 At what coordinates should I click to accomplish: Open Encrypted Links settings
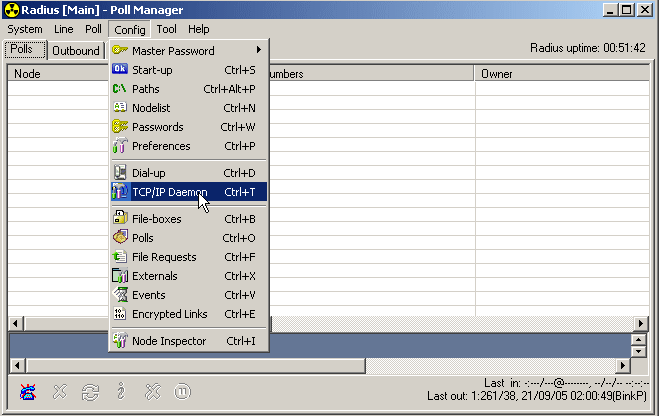click(x=189, y=314)
